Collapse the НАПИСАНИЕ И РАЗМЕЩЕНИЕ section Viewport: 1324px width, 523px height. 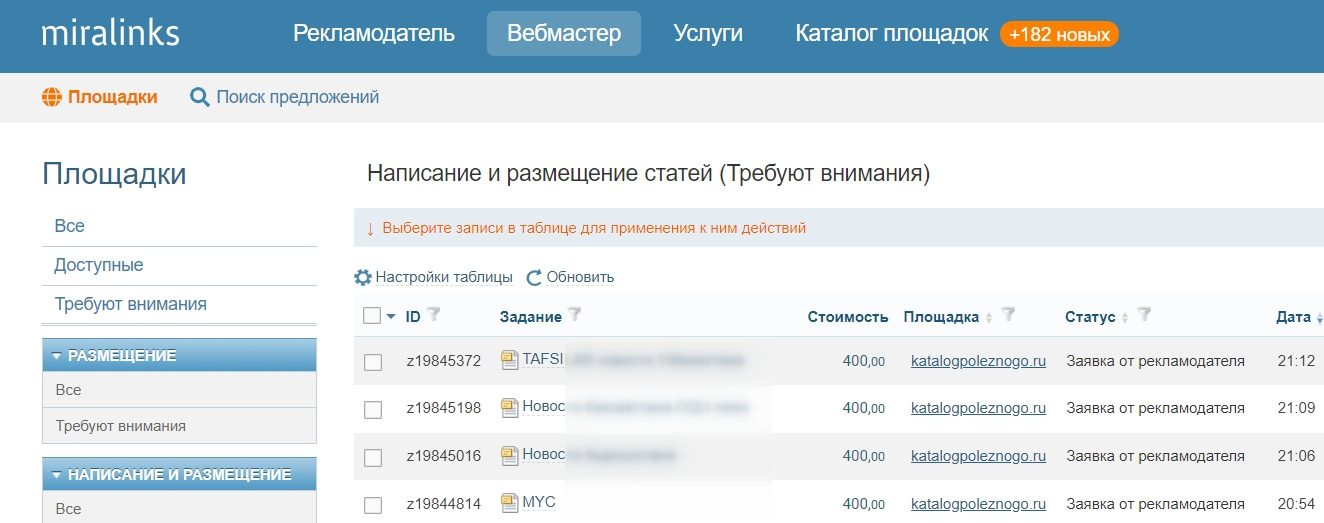coord(56,475)
